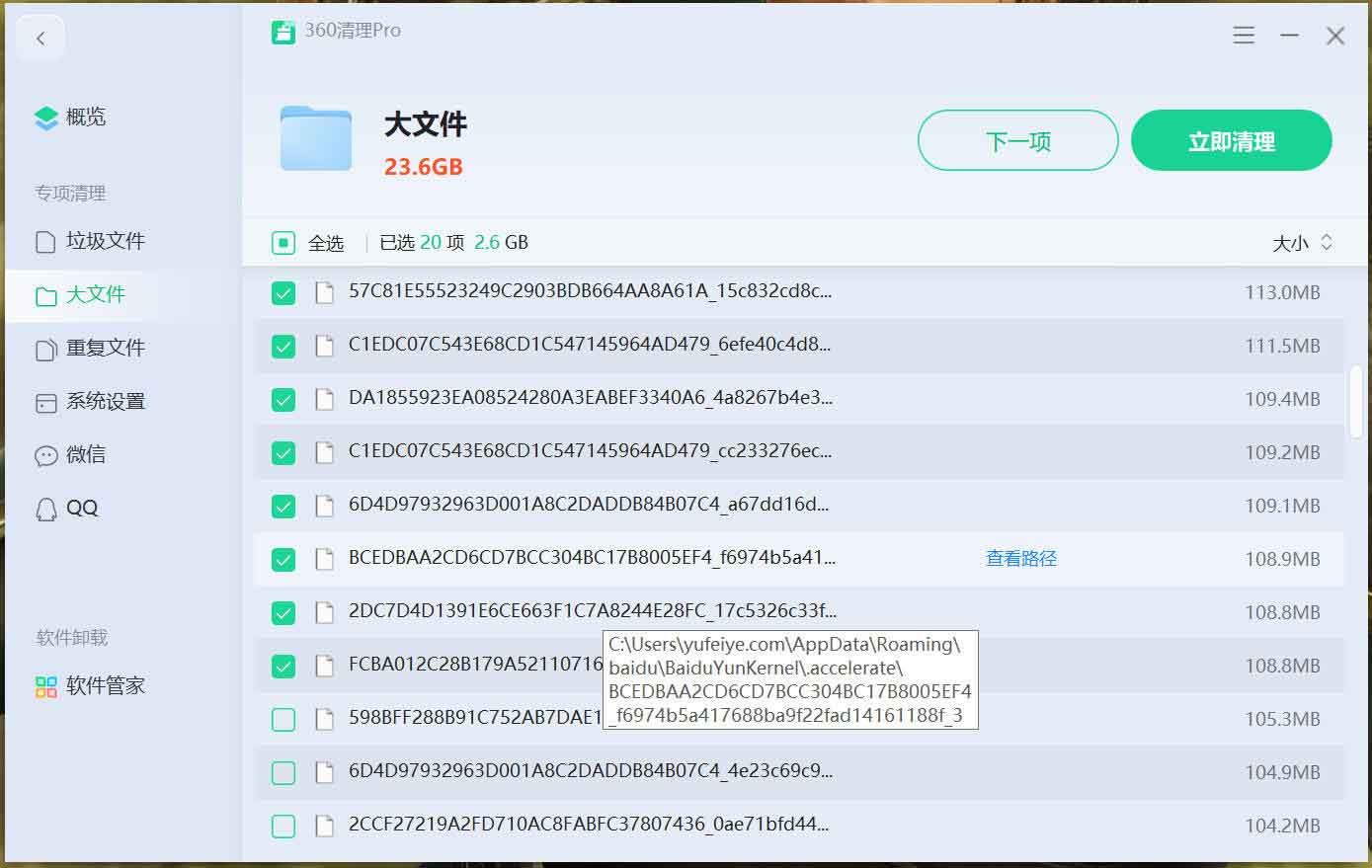Screen dimensions: 1372x868
Task: Check the 104.2MB file checkbox
Action: (x=283, y=826)
